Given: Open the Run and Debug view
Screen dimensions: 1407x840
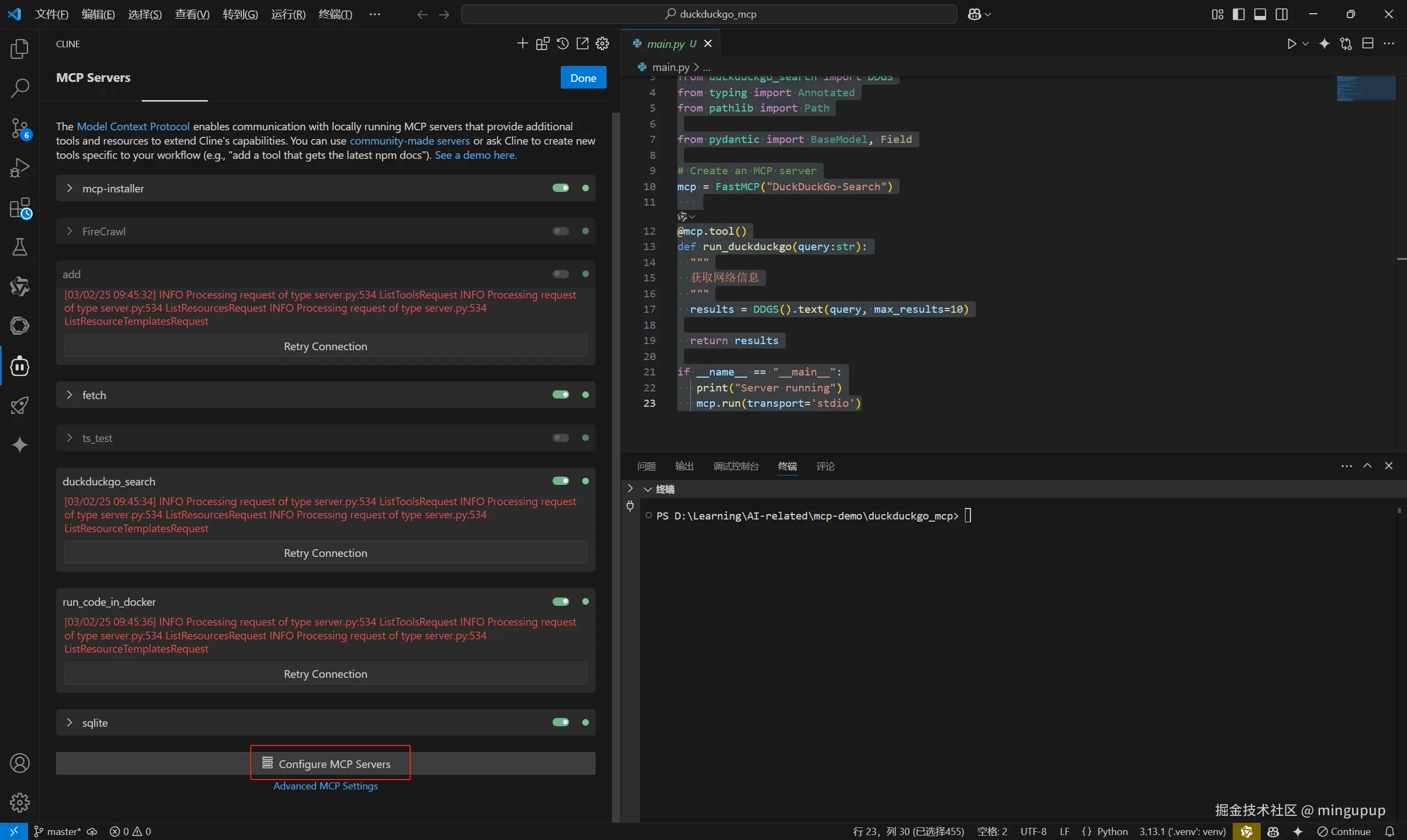Looking at the screenshot, I should 20,168.
